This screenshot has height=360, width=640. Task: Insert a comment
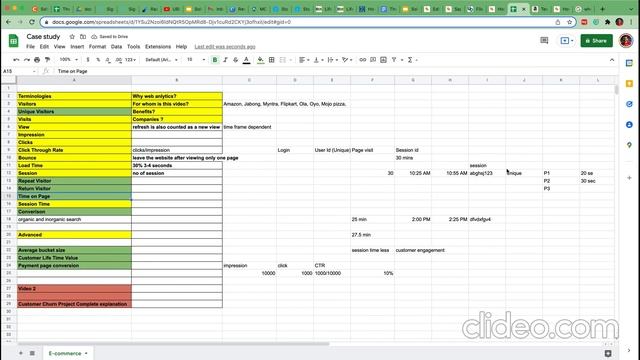coord(373,60)
